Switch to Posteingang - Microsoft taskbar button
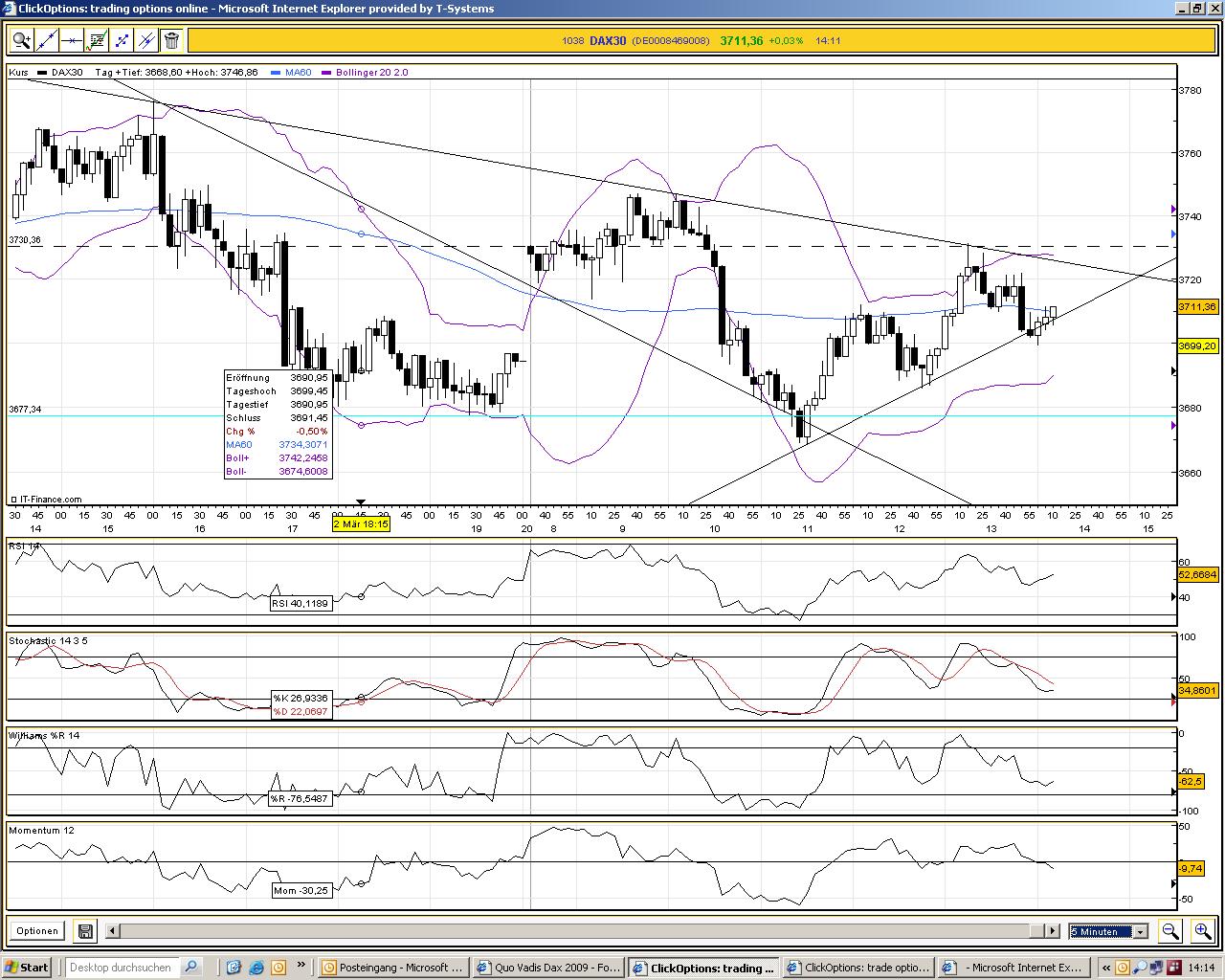This screenshot has height=980, width=1225. pyautogui.click(x=393, y=967)
